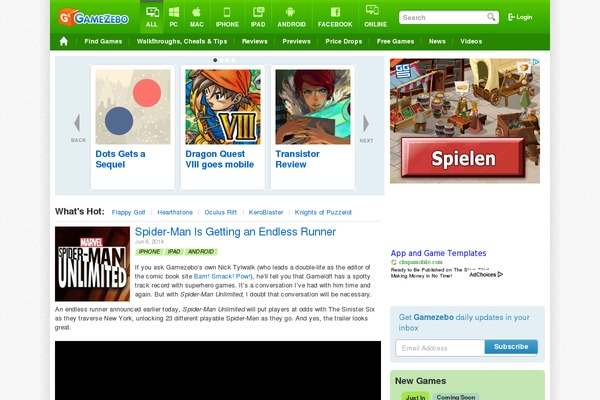Select the second carousel page dot
The width and height of the screenshot is (600, 400).
pyautogui.click(x=221, y=60)
